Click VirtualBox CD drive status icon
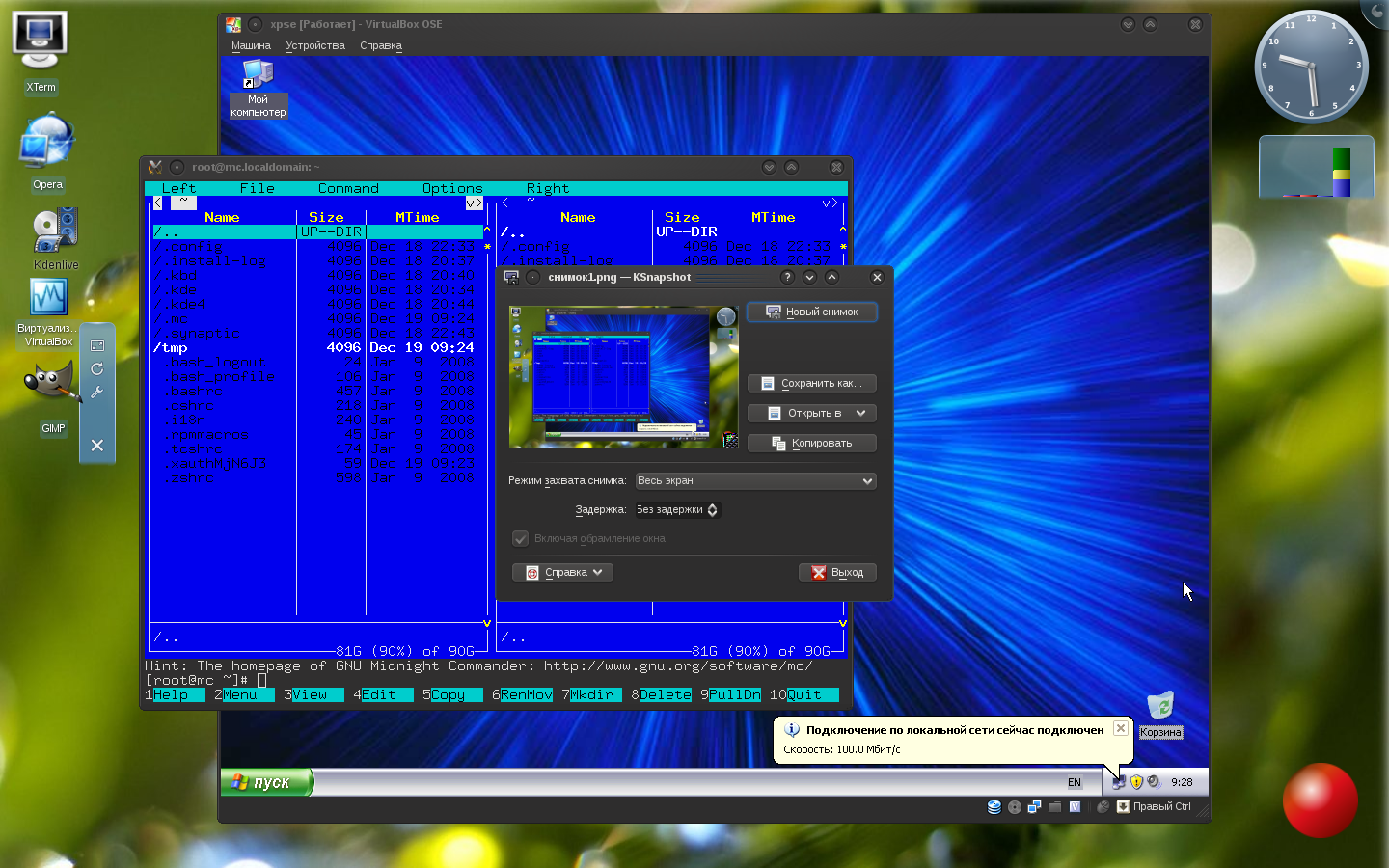The width and height of the screenshot is (1389, 868). tap(1015, 807)
